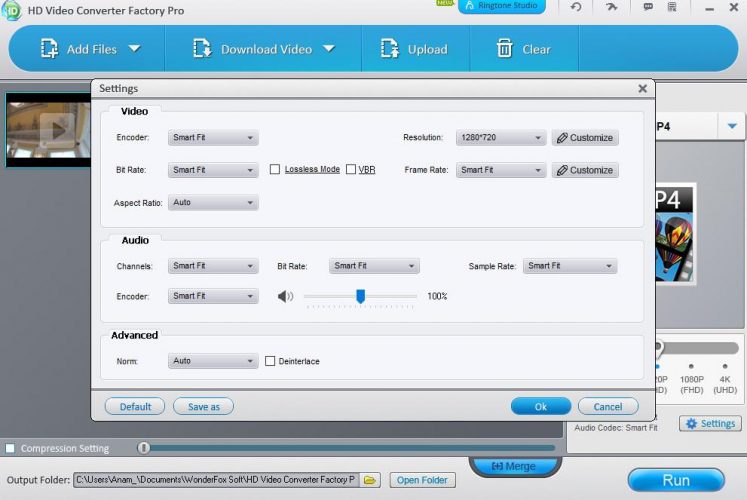The image size is (747, 500).
Task: Enable the VBR checkbox
Action: 351,170
